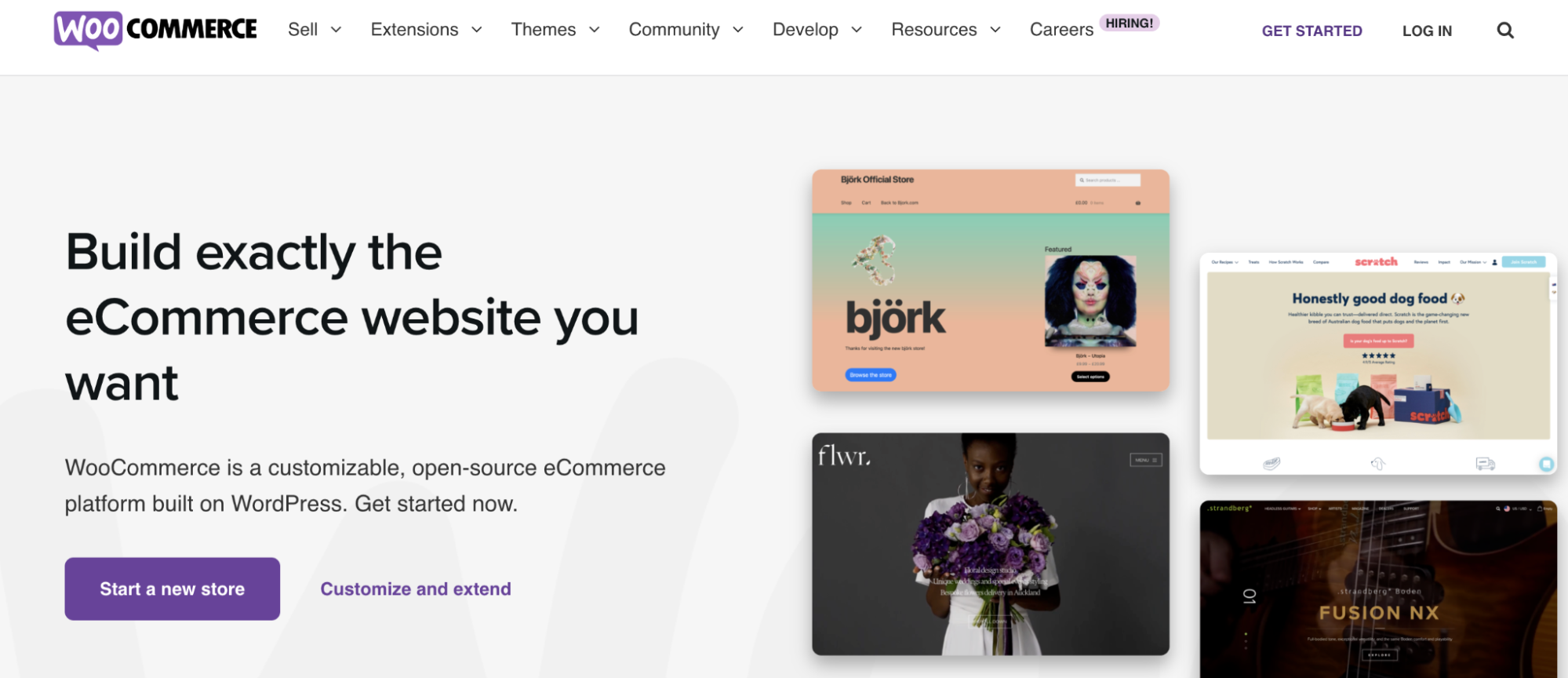
Task: Open the Björk Official Store showcase thumbnail
Action: coord(990,280)
